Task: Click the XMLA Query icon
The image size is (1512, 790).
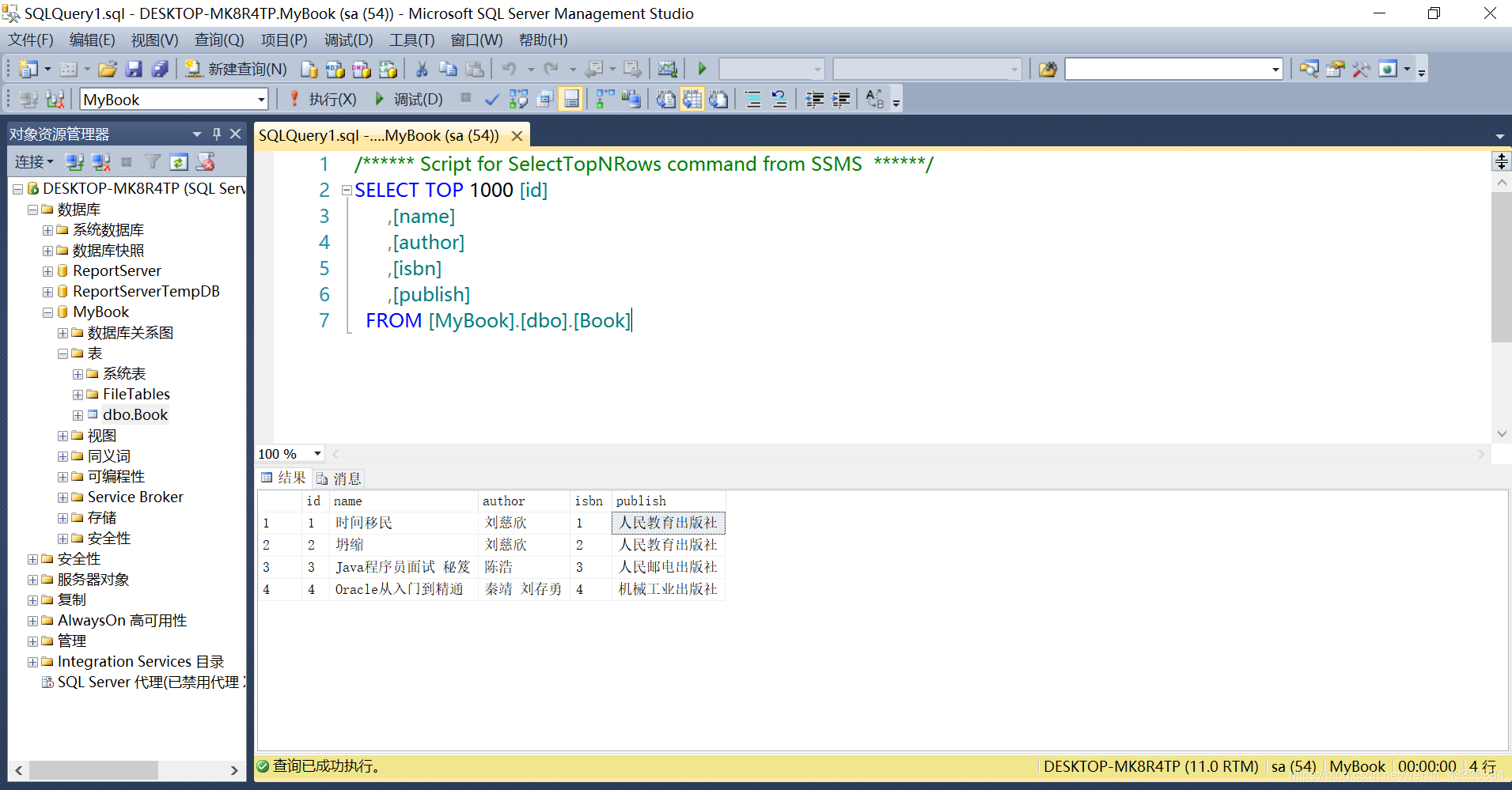Action: click(x=388, y=70)
